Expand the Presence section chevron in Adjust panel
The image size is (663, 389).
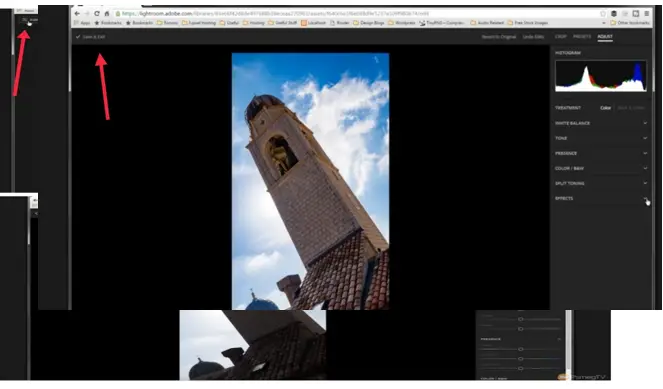coord(645,153)
